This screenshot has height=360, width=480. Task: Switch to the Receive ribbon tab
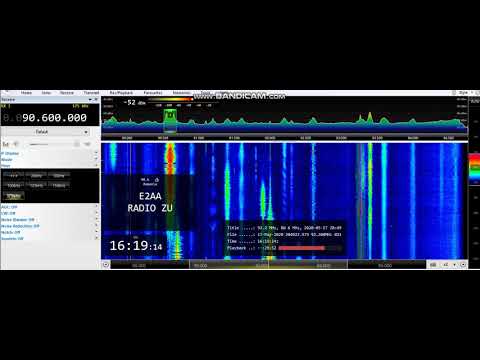[67, 93]
